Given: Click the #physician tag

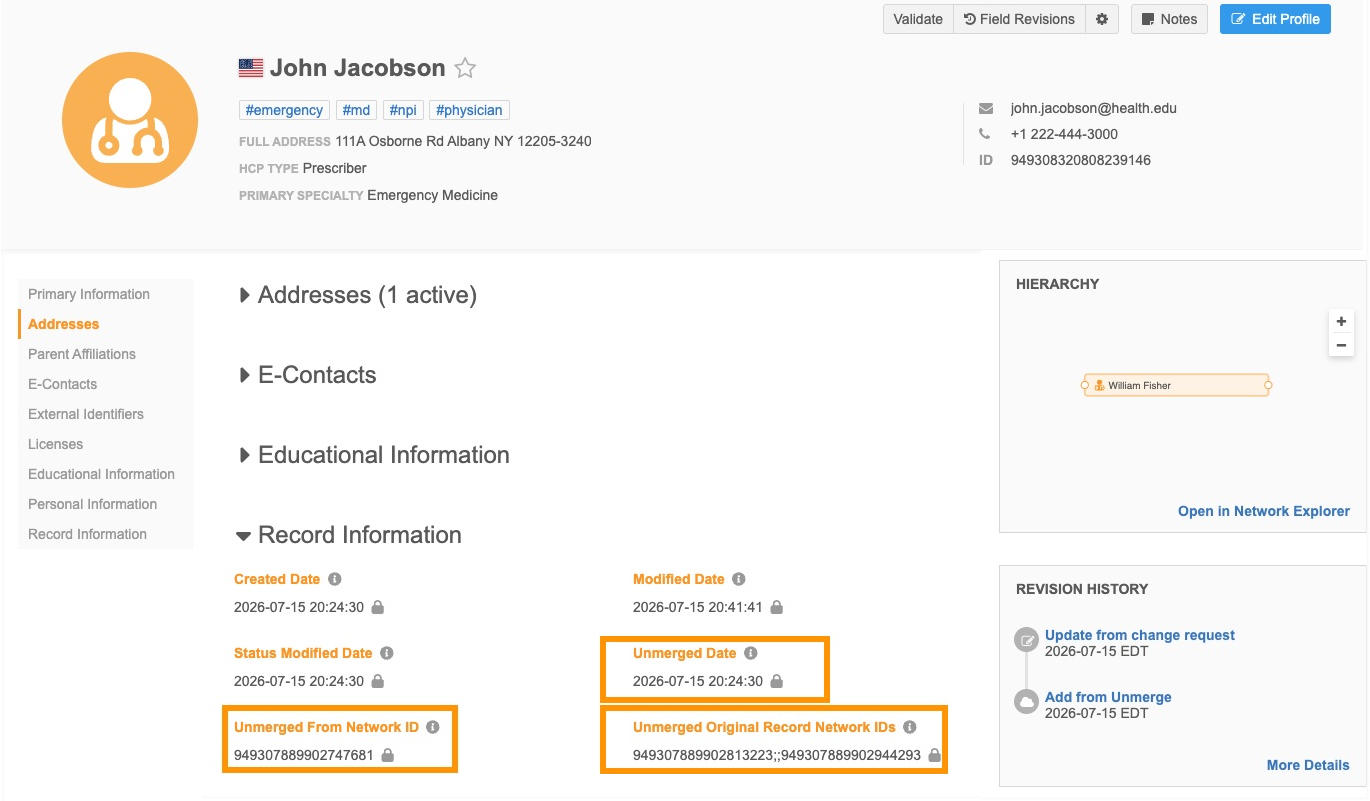Looking at the screenshot, I should 469,110.
